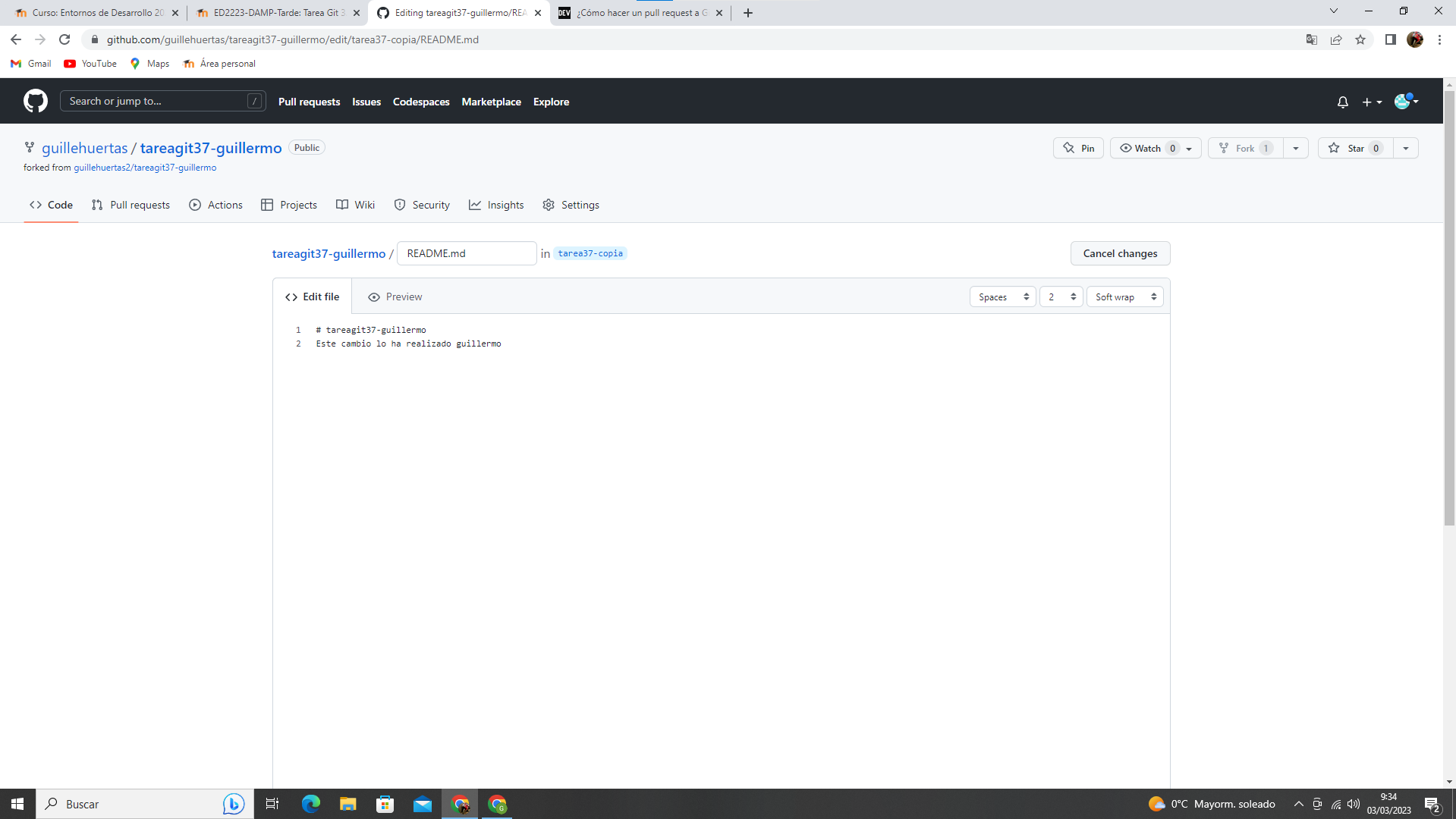Open the Insights tab

coord(496,205)
